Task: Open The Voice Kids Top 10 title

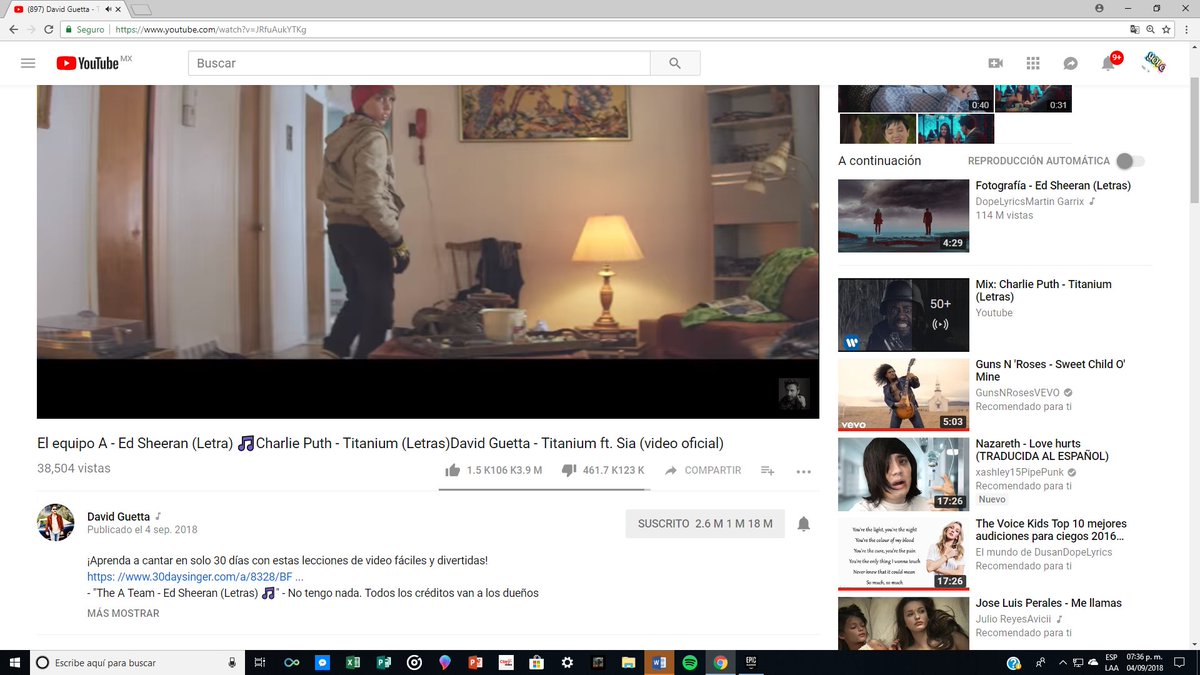Action: point(1051,530)
